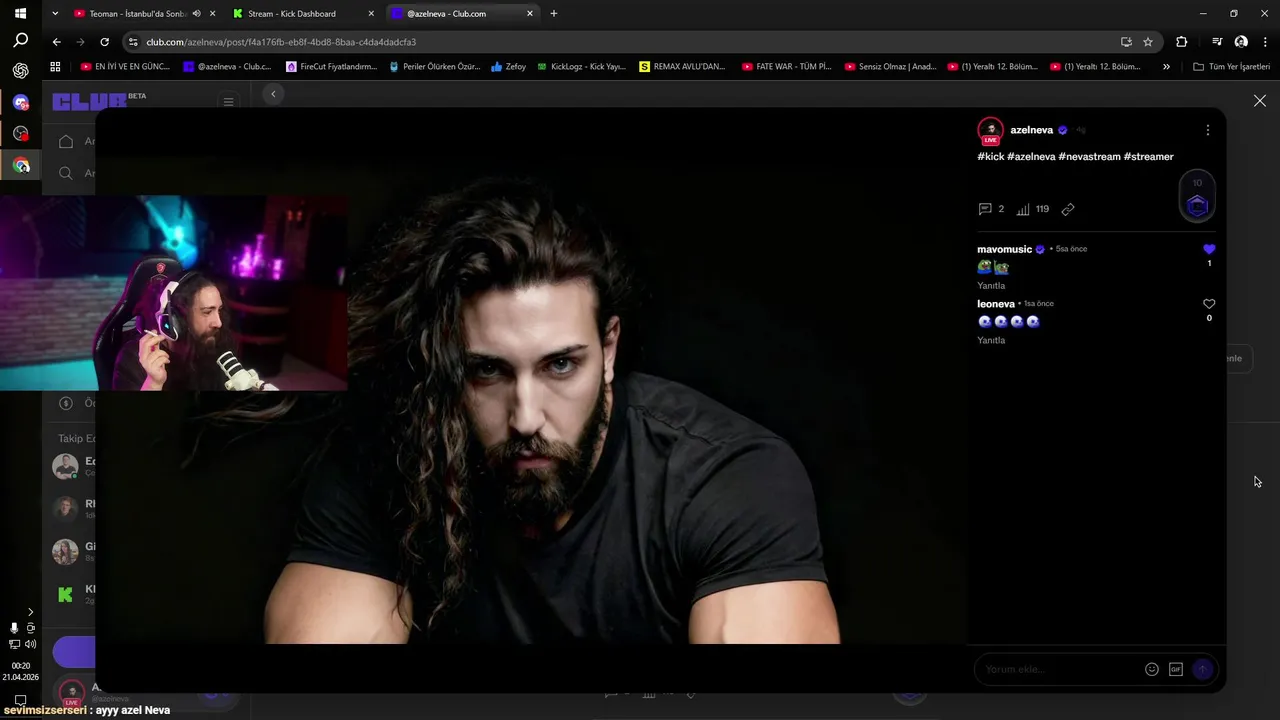Expand the system tray hidden icons chevron
Image resolution: width=1280 pixels, height=720 pixels.
[30, 612]
